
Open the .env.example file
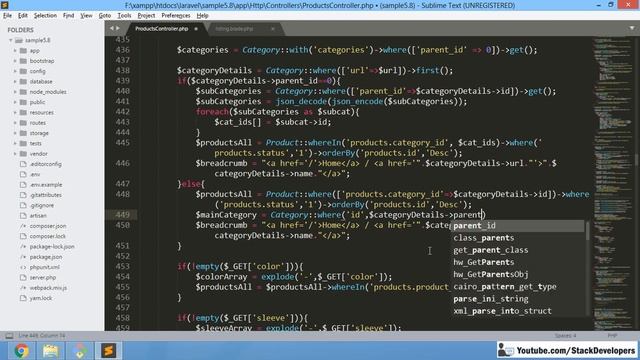46,184
